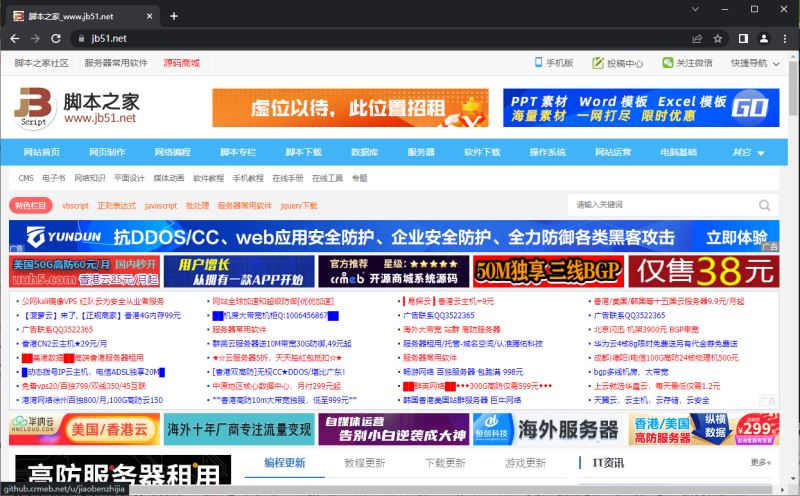The height and width of the screenshot is (496, 800).
Task: Click the 海外服务器 banner ad
Action: 548,429
